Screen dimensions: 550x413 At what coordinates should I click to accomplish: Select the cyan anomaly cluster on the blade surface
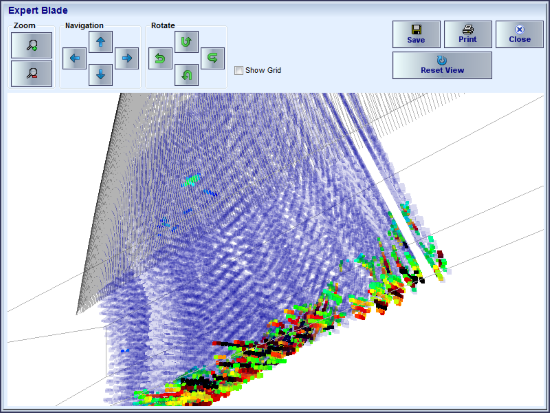coord(191,180)
